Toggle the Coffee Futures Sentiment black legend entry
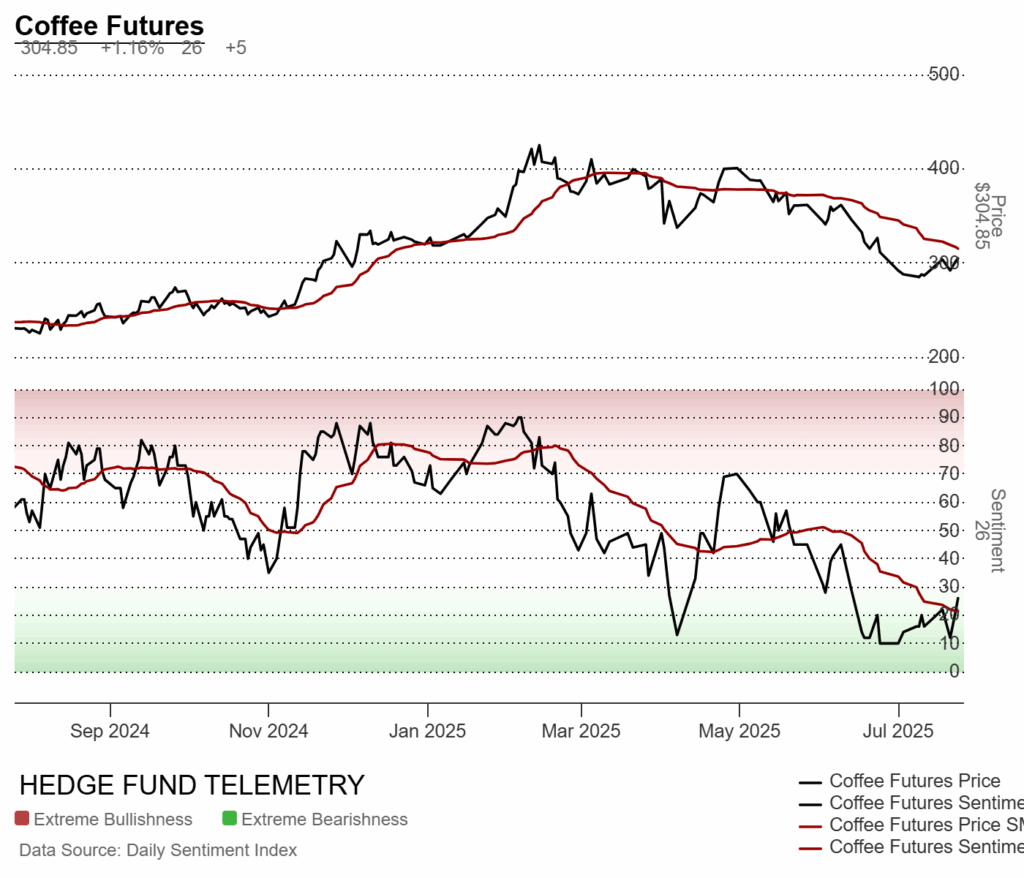This screenshot has width=1024, height=878. (911, 802)
